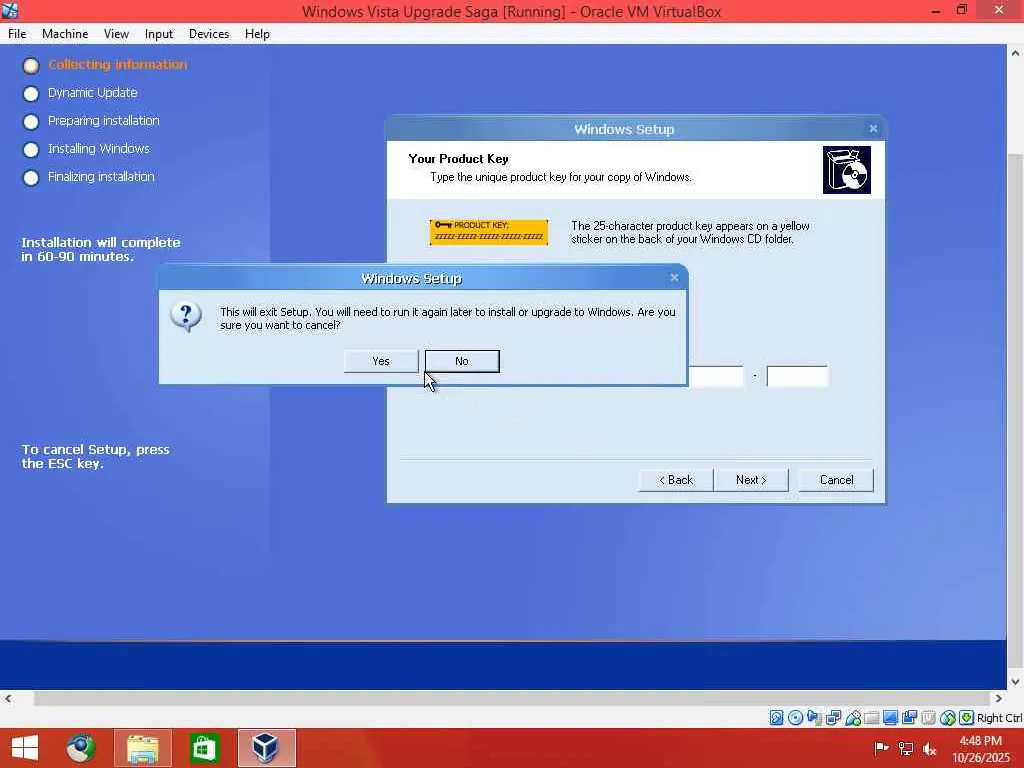The height and width of the screenshot is (768, 1024).
Task: Click the 'Dynamic Update' step text
Action: pyautogui.click(x=93, y=93)
